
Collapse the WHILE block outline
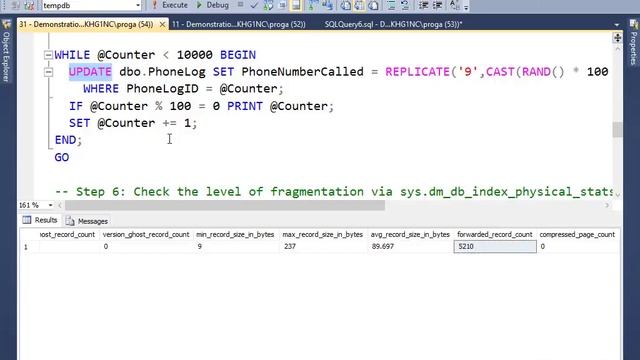(x=48, y=55)
